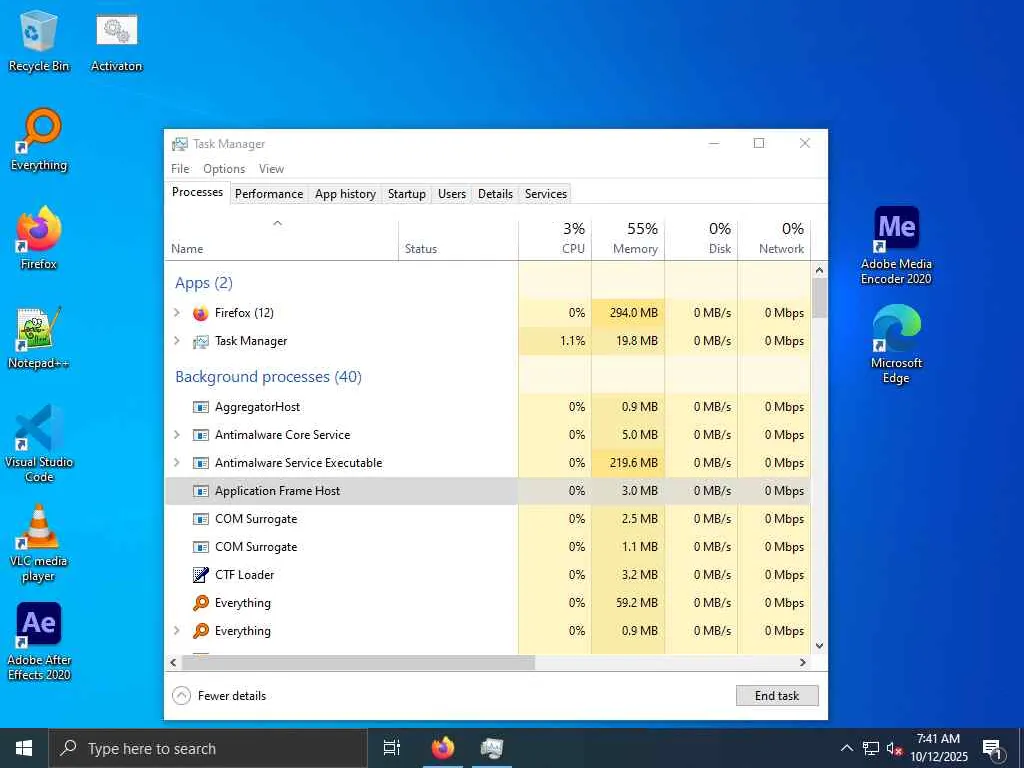1024x768 pixels.
Task: Switch to the Users tab
Action: point(452,194)
